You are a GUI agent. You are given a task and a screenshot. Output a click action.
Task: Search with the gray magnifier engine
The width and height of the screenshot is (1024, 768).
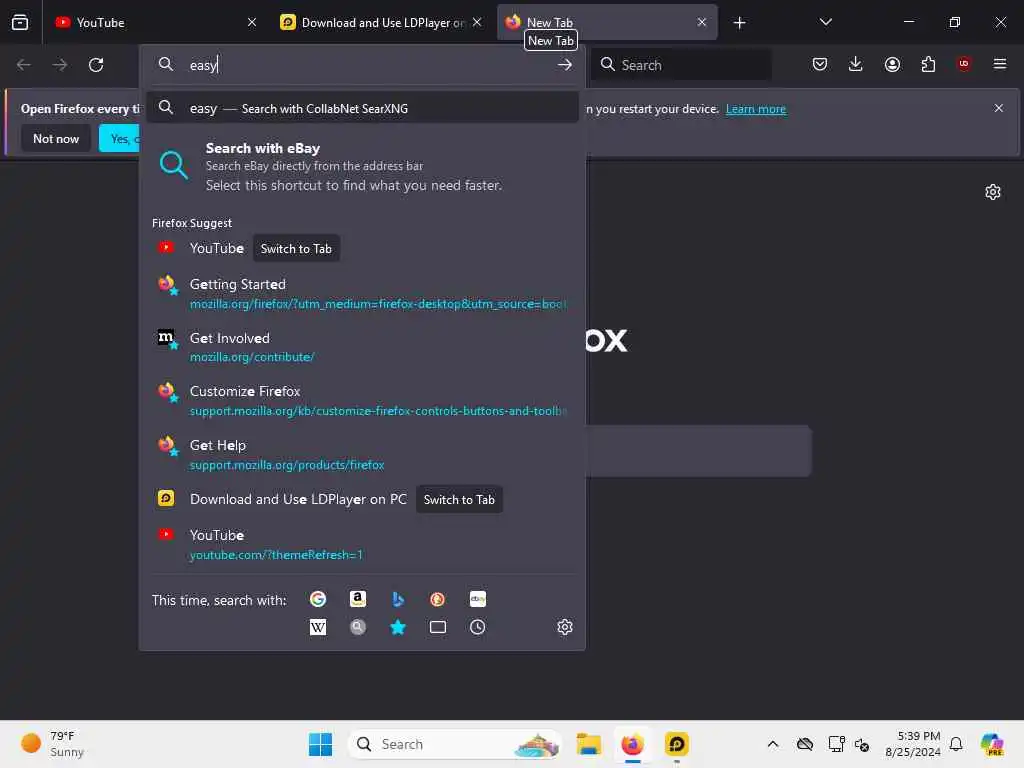(358, 627)
